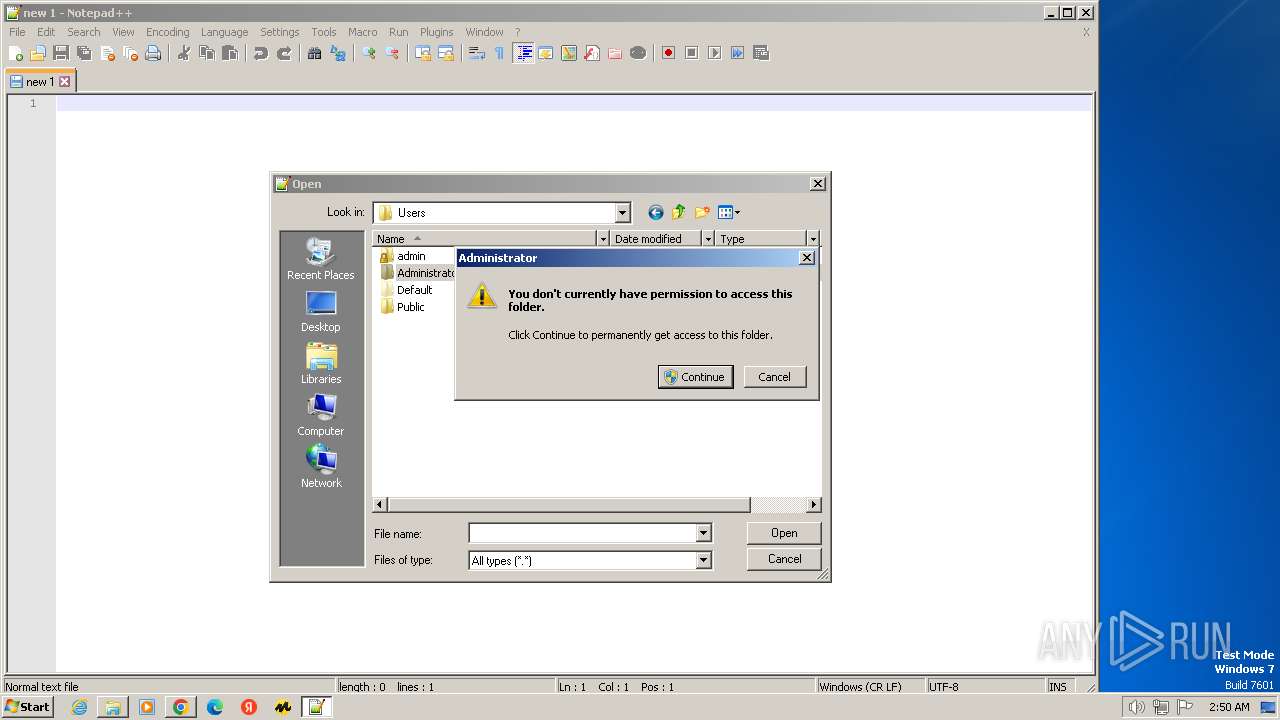1280x720 pixels.
Task: Click the Windows Start button
Action: 28,707
